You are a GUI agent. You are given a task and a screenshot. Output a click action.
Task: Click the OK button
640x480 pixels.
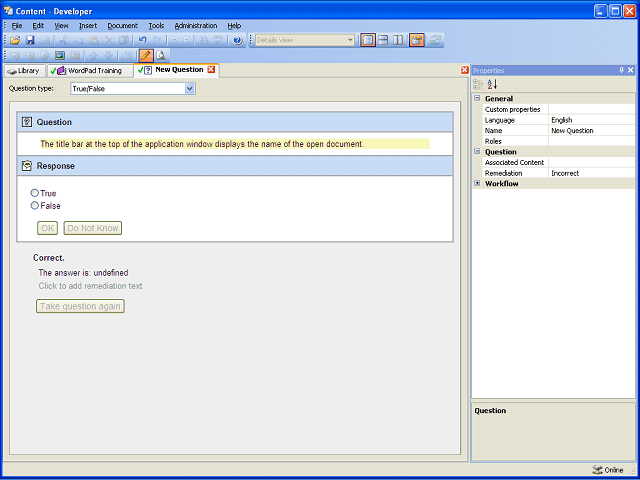coord(47,228)
